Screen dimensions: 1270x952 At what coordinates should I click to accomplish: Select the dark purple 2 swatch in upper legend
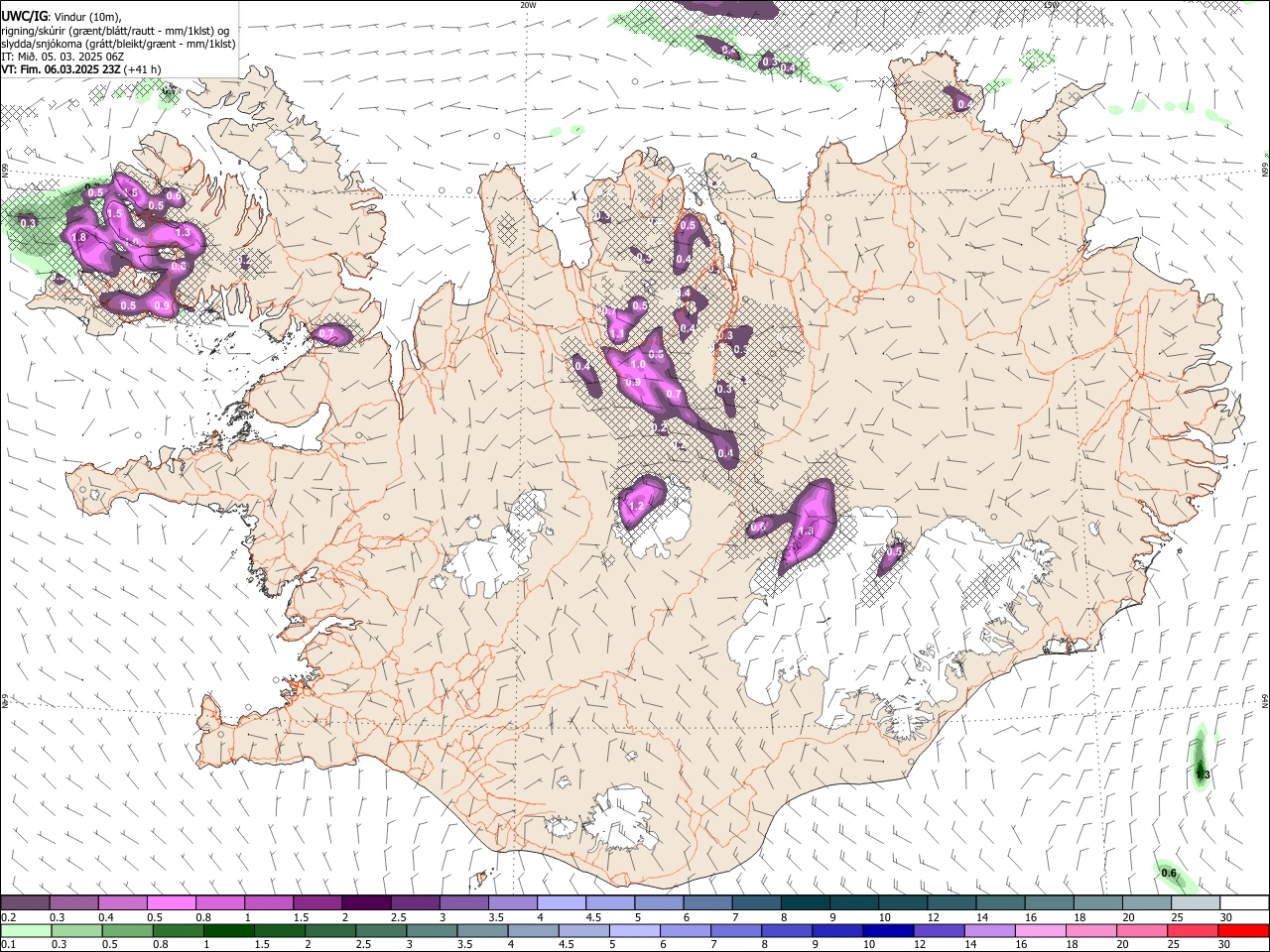pos(367,902)
